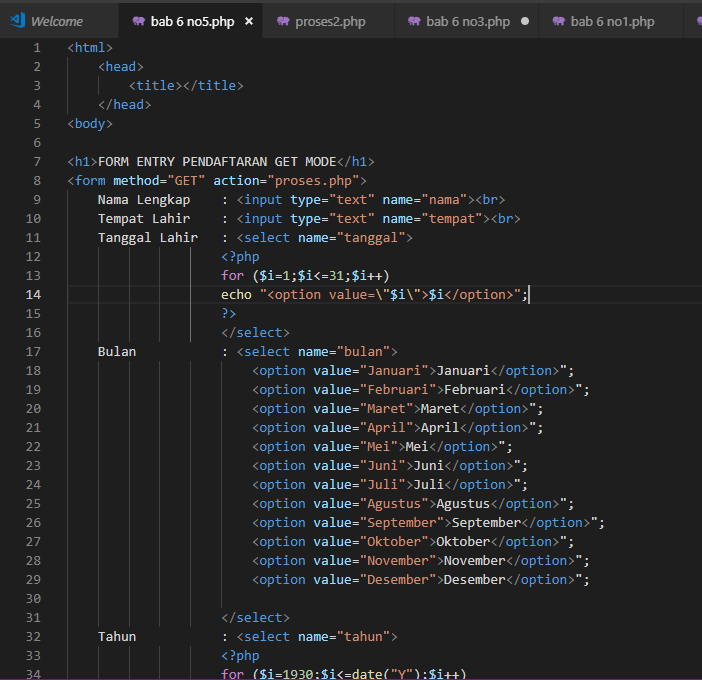Screen dimensions: 702x680
Task: Click the ?> closing tag on line 15
Action: point(228,314)
